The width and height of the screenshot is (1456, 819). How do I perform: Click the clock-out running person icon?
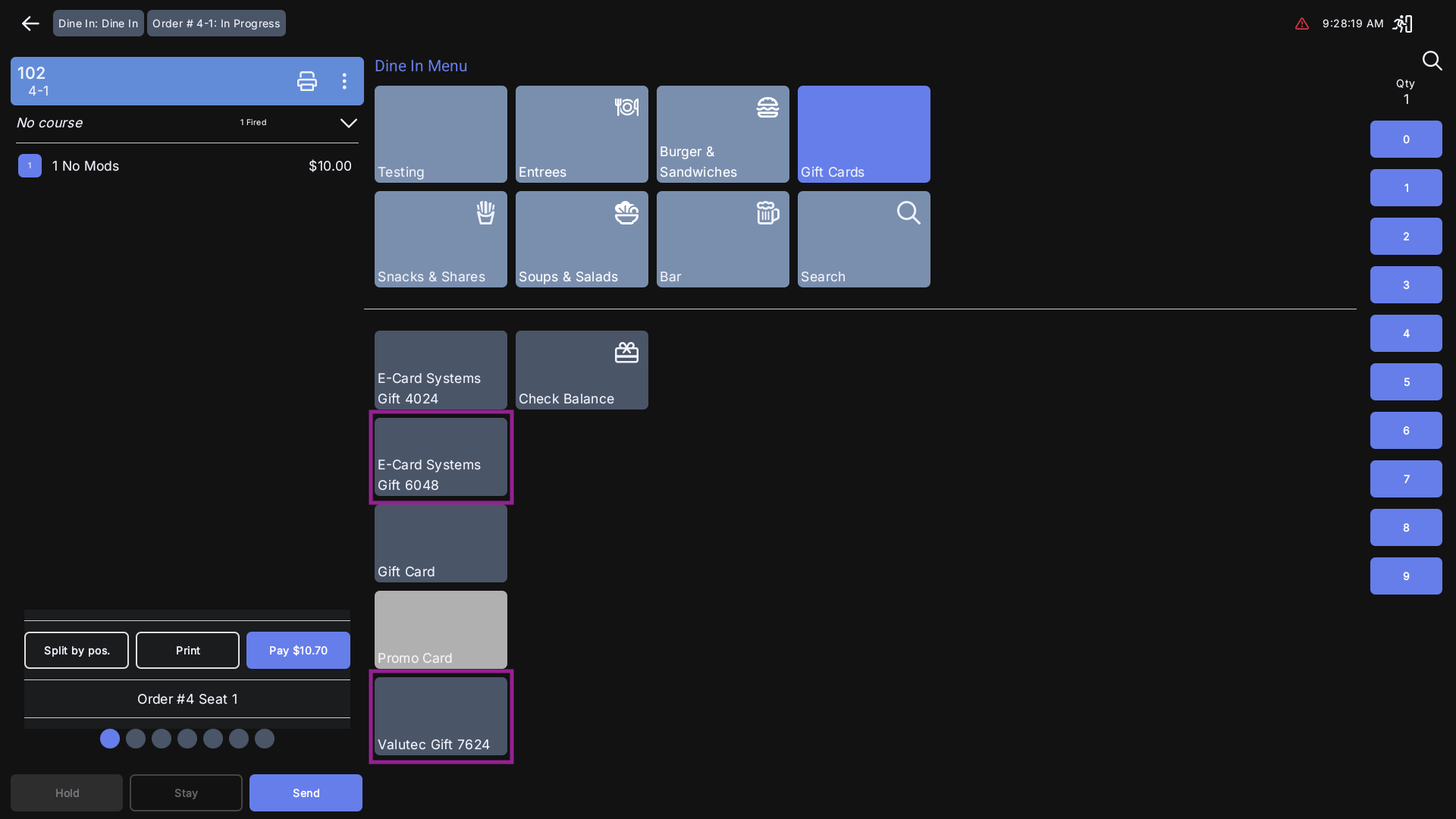point(1402,24)
